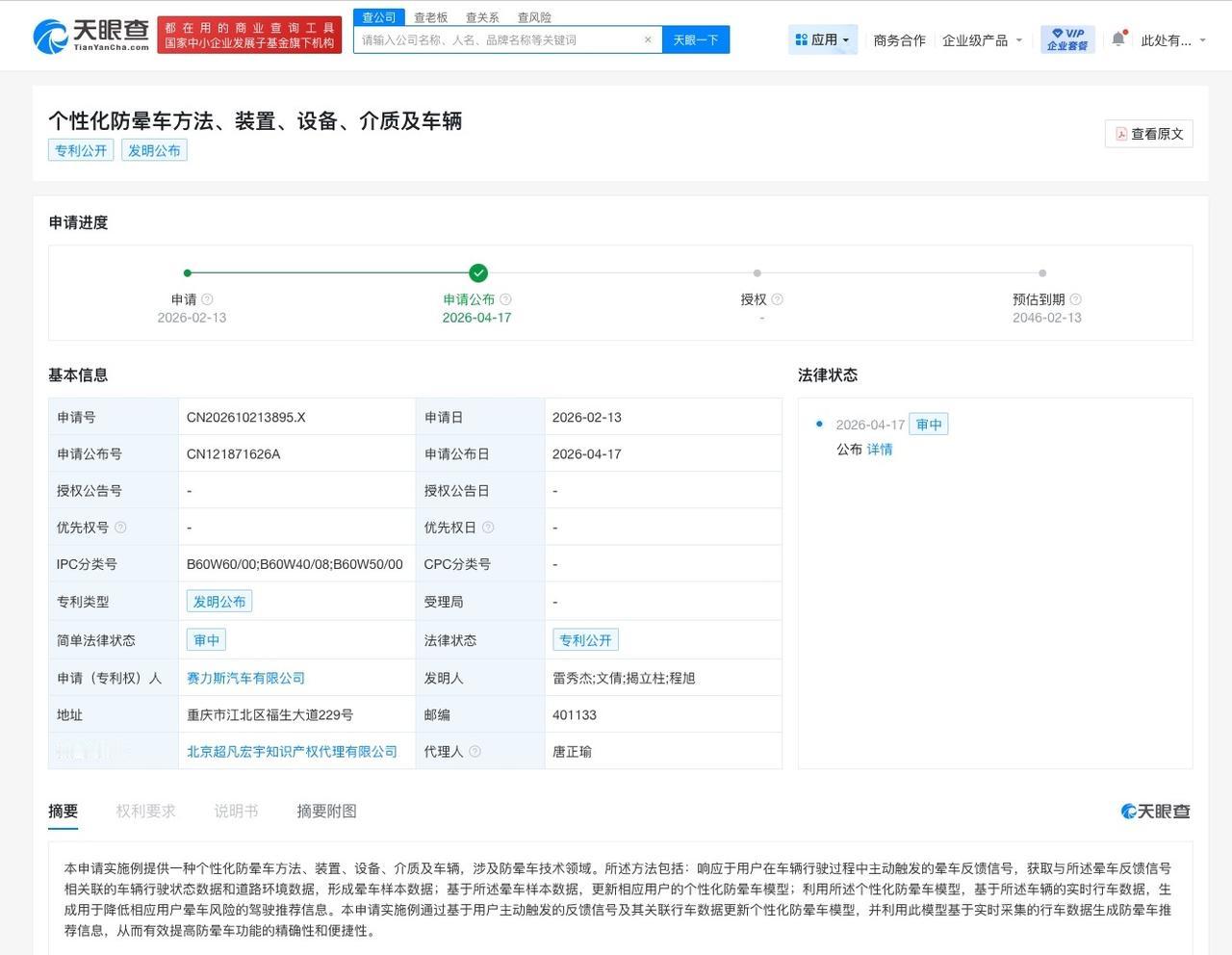Open the 权利要求 tab

click(x=146, y=812)
